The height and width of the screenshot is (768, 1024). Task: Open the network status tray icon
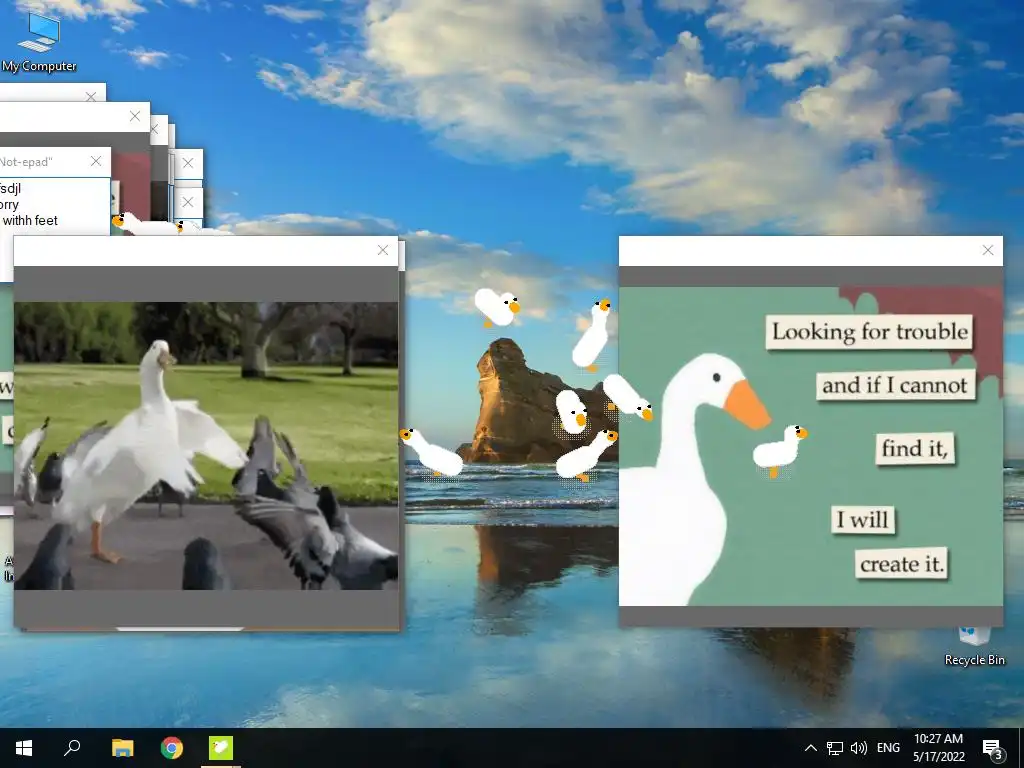pyautogui.click(x=835, y=748)
